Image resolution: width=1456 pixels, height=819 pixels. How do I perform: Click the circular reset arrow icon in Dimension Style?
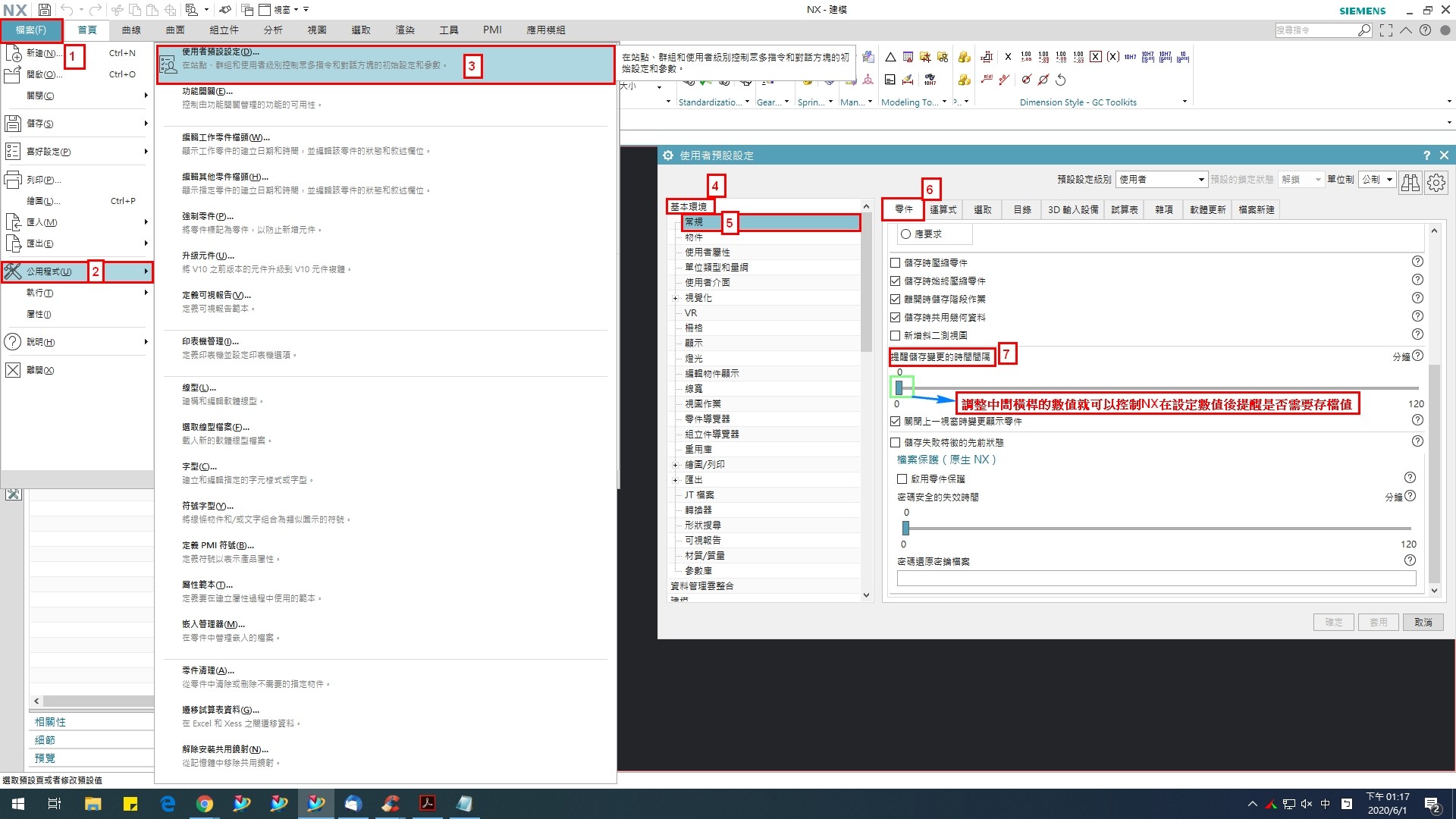[1061, 80]
